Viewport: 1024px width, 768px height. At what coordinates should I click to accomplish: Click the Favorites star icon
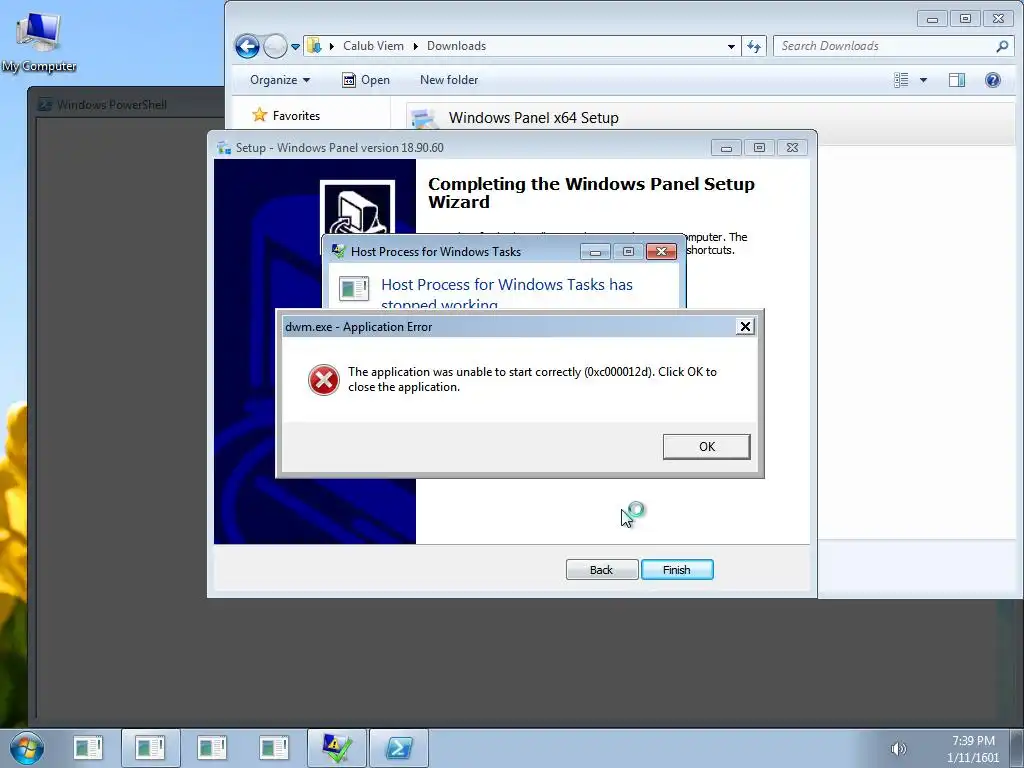coord(260,115)
